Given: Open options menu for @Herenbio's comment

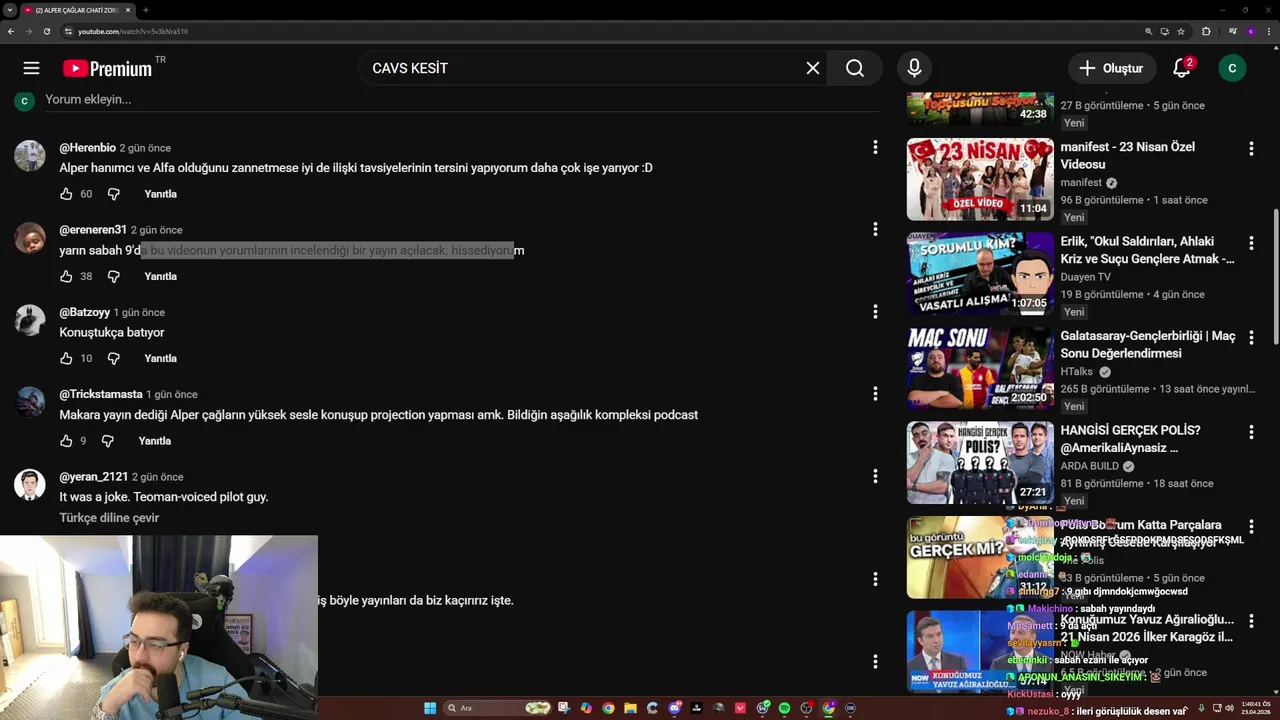Looking at the screenshot, I should coord(875,147).
